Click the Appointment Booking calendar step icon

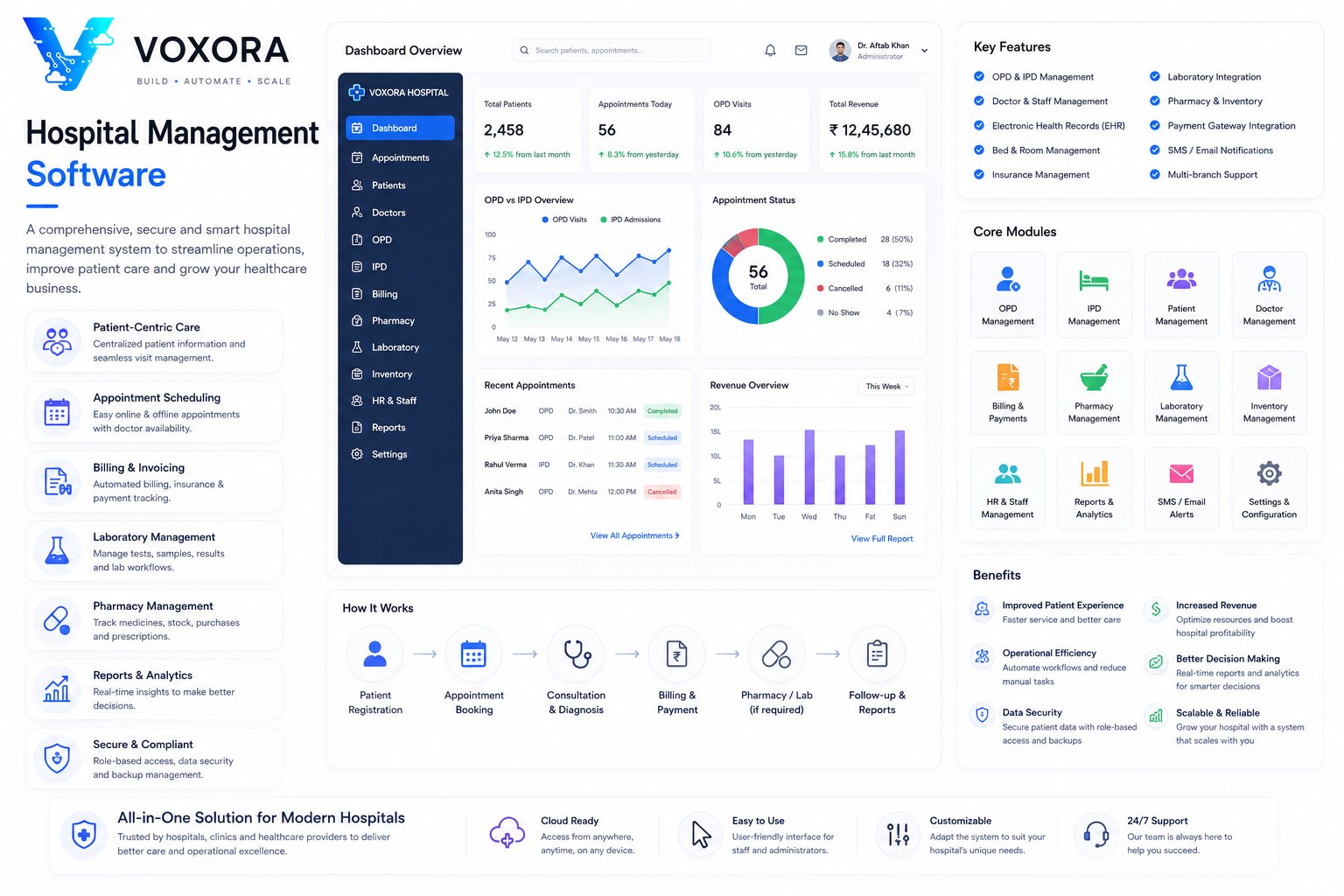click(x=473, y=654)
